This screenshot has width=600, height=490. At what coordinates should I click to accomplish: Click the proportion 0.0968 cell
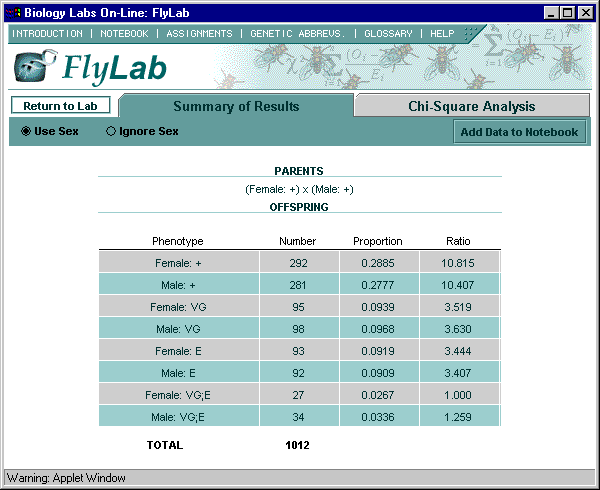click(x=379, y=329)
